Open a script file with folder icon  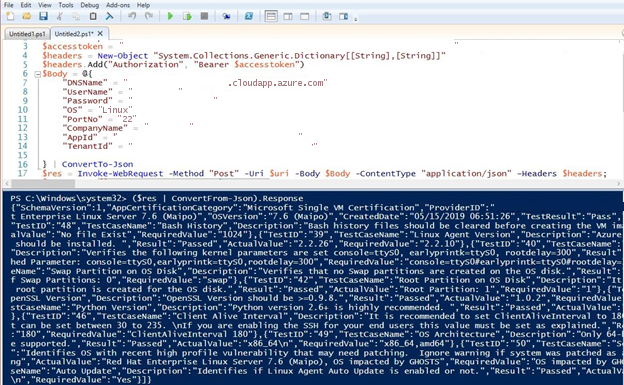tap(27, 16)
